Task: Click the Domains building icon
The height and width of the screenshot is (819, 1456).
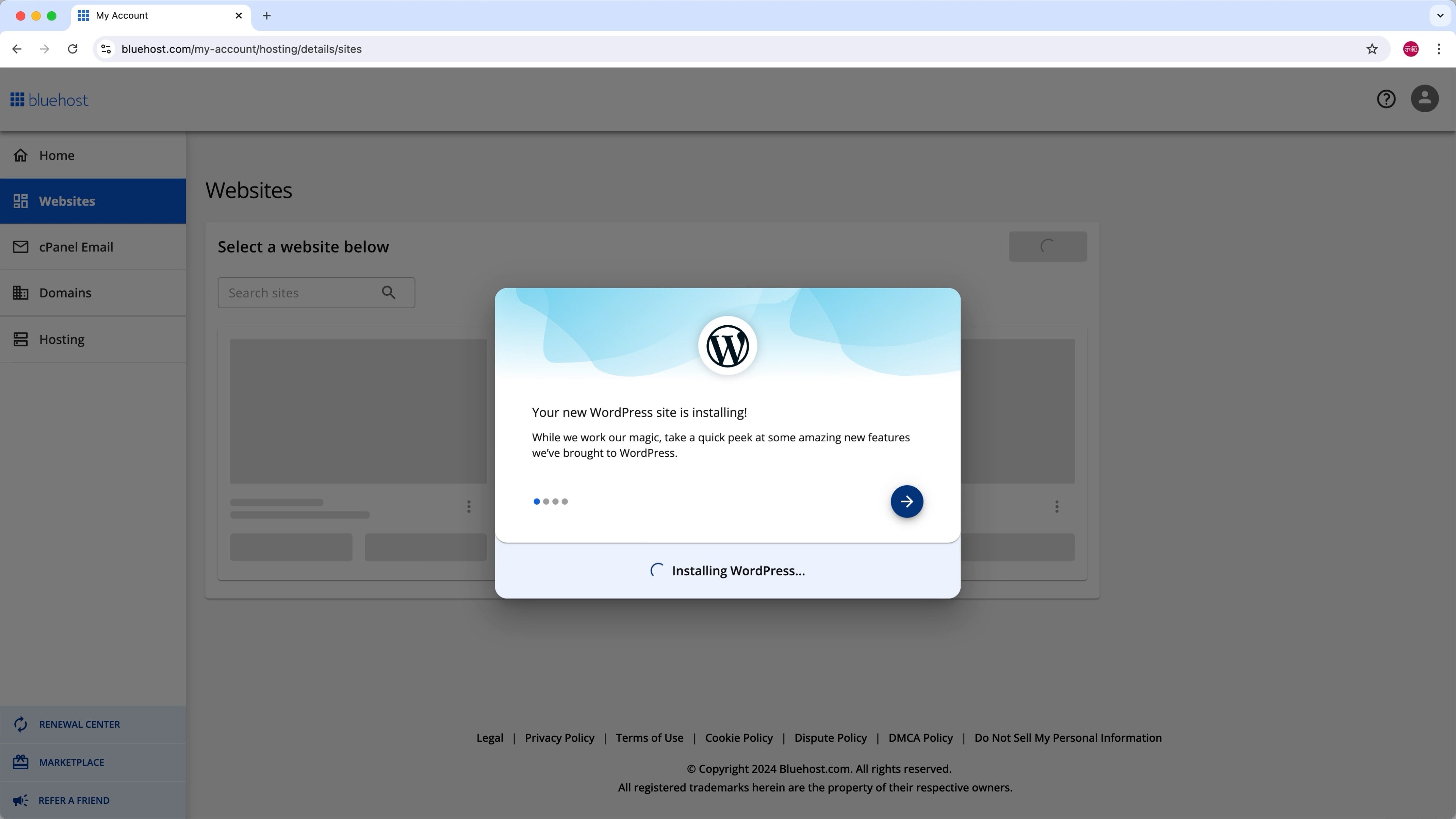Action: 20,293
